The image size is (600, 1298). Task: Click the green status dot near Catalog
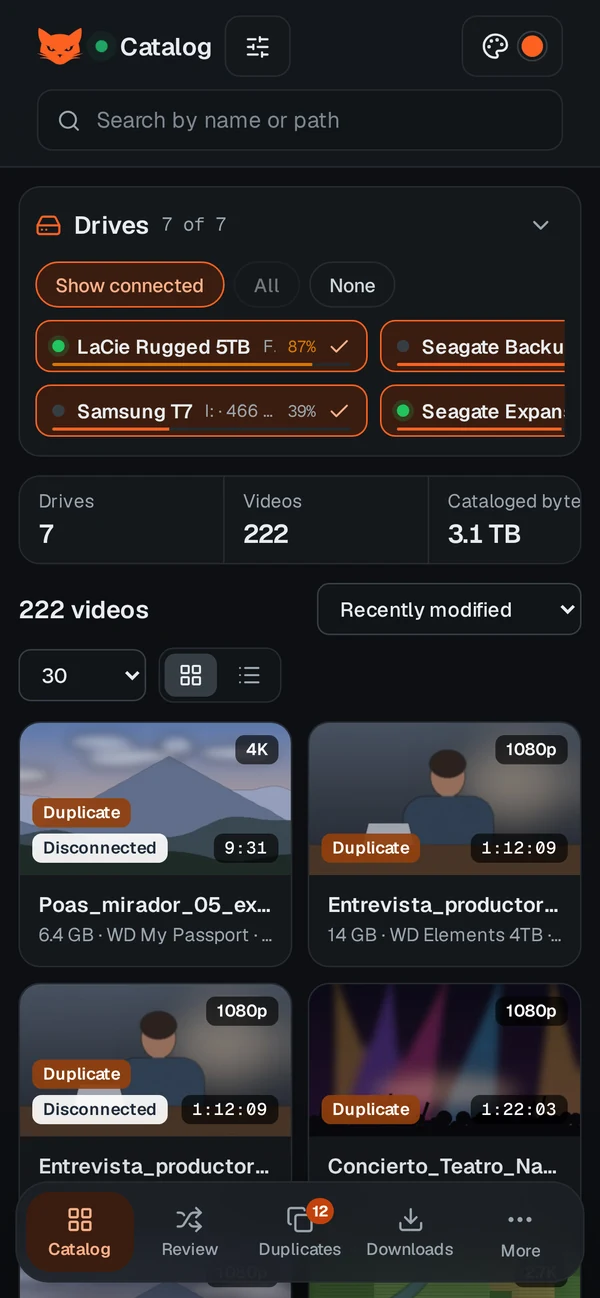coord(101,47)
